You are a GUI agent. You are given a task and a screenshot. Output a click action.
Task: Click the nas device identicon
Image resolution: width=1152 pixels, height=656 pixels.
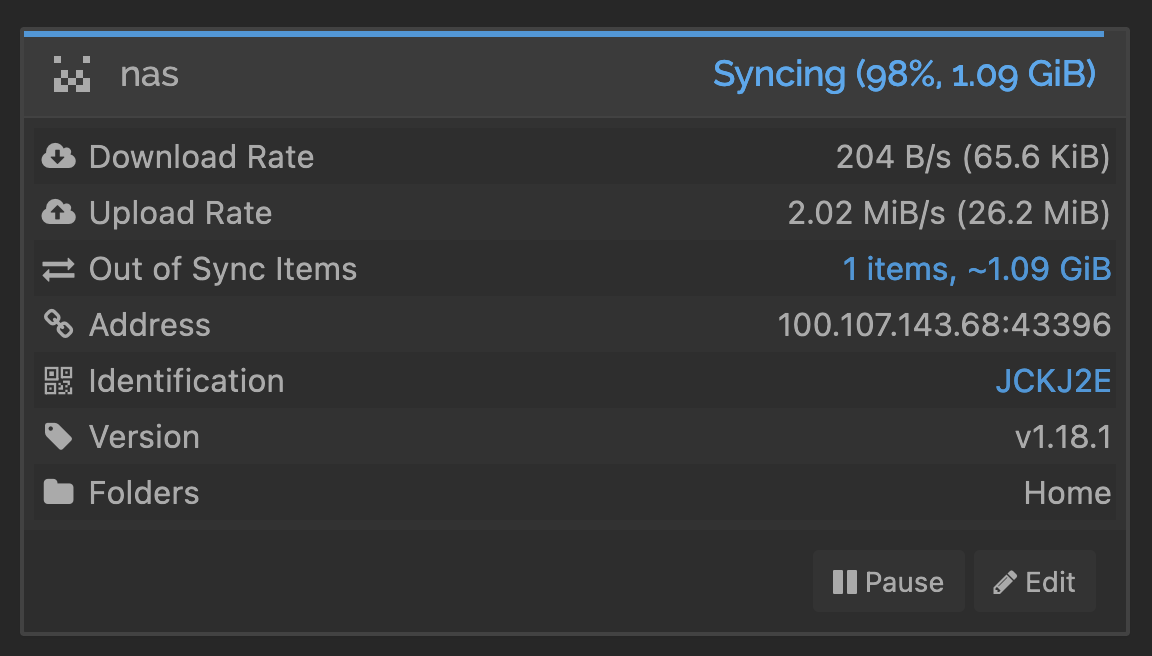click(x=72, y=75)
